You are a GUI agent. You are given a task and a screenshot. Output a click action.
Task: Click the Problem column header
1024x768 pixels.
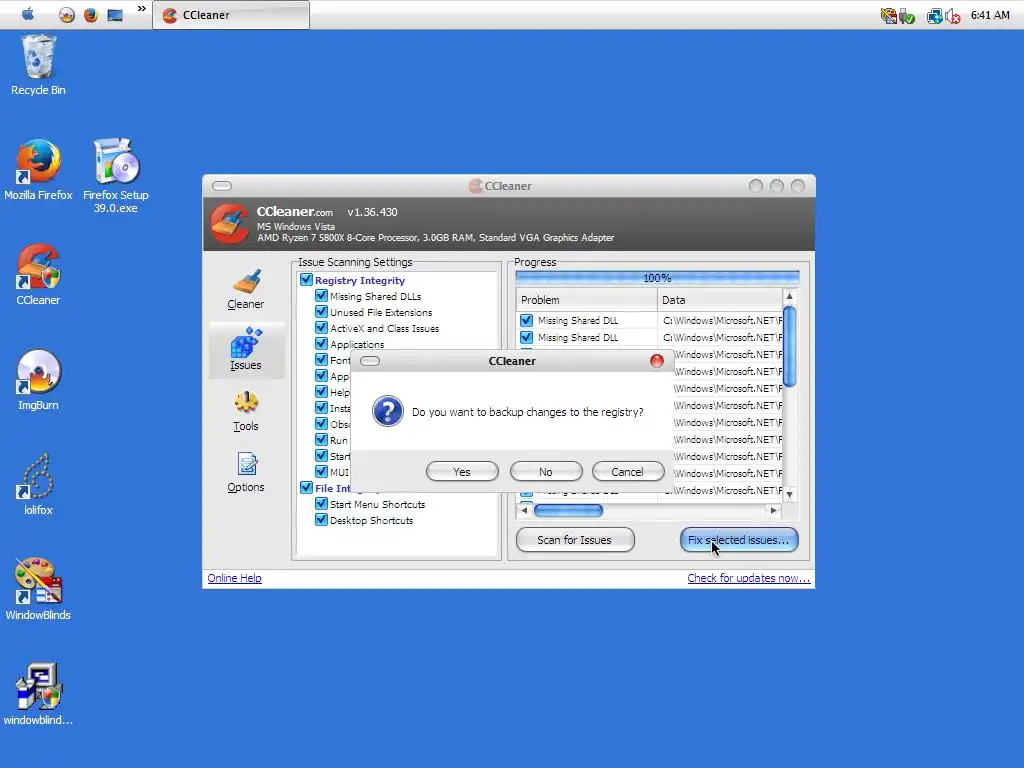[x=586, y=300]
